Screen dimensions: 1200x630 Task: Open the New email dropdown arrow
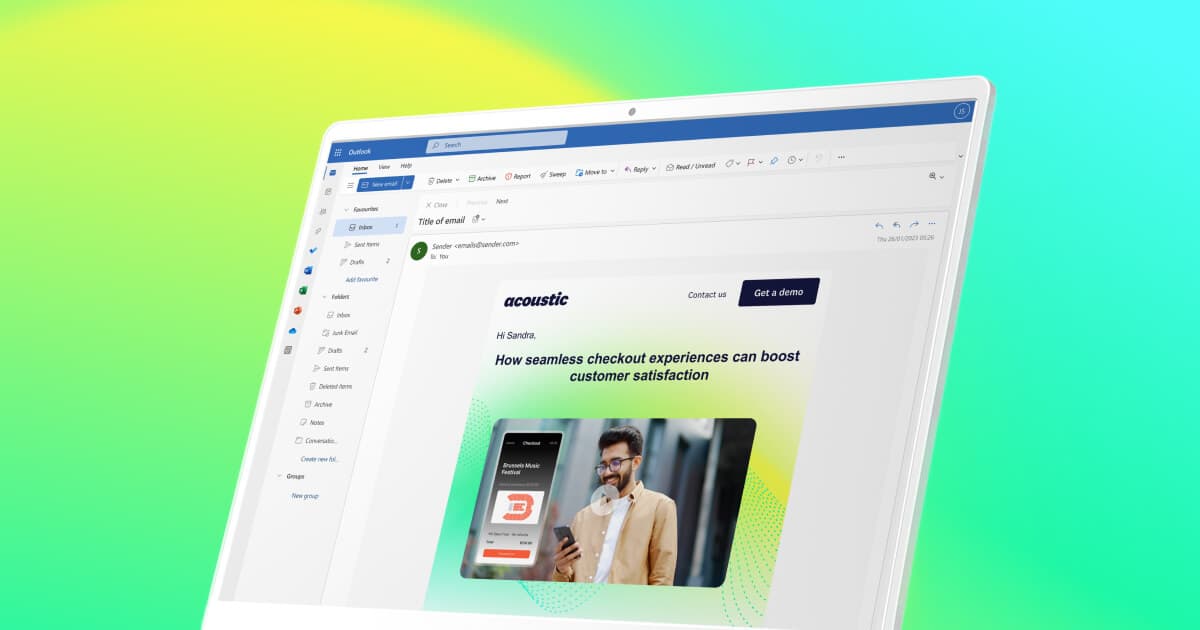click(x=408, y=182)
